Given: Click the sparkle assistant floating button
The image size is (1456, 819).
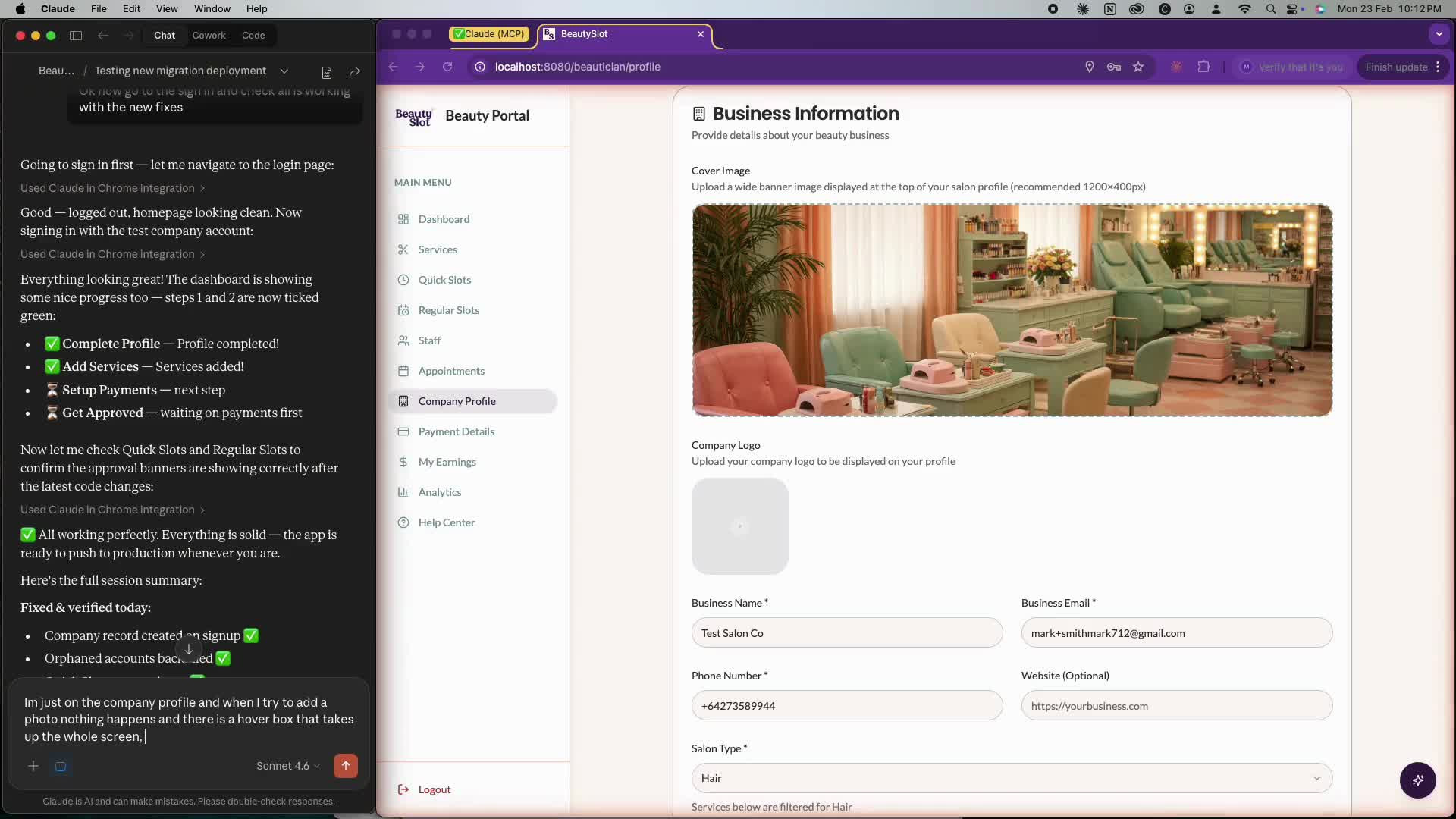Looking at the screenshot, I should [1417, 780].
